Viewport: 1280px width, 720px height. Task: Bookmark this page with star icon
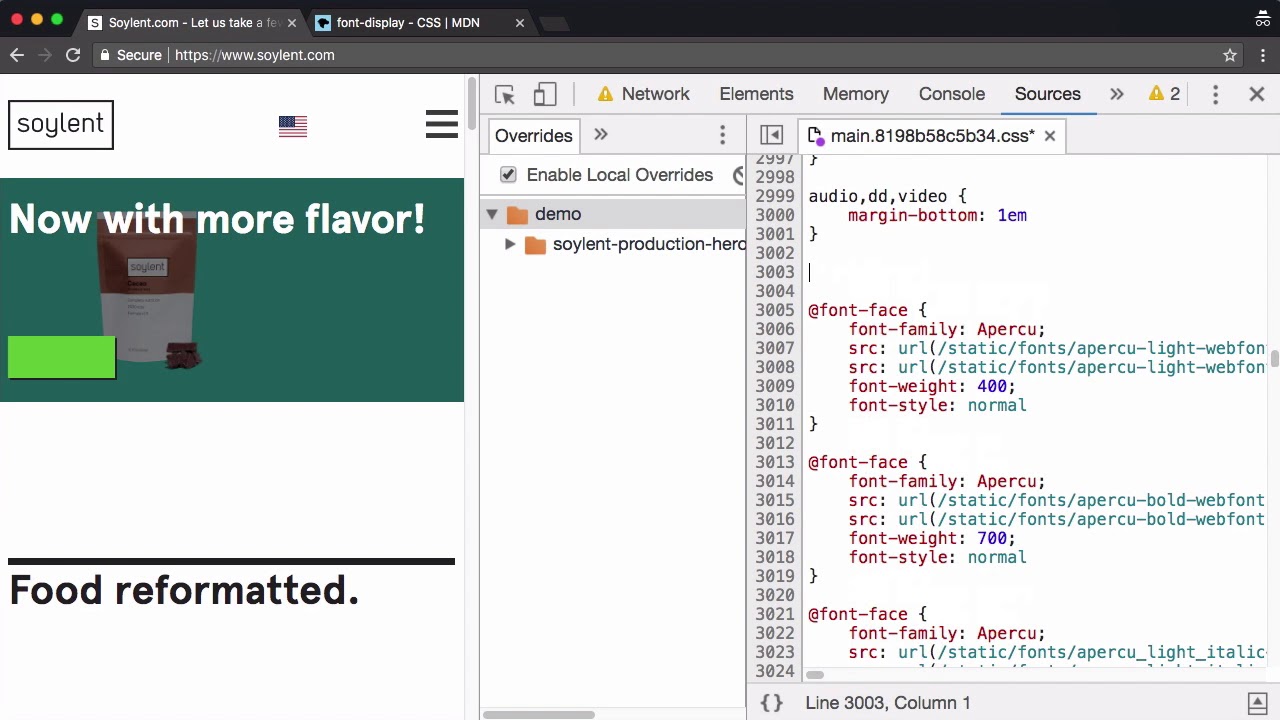[1230, 55]
